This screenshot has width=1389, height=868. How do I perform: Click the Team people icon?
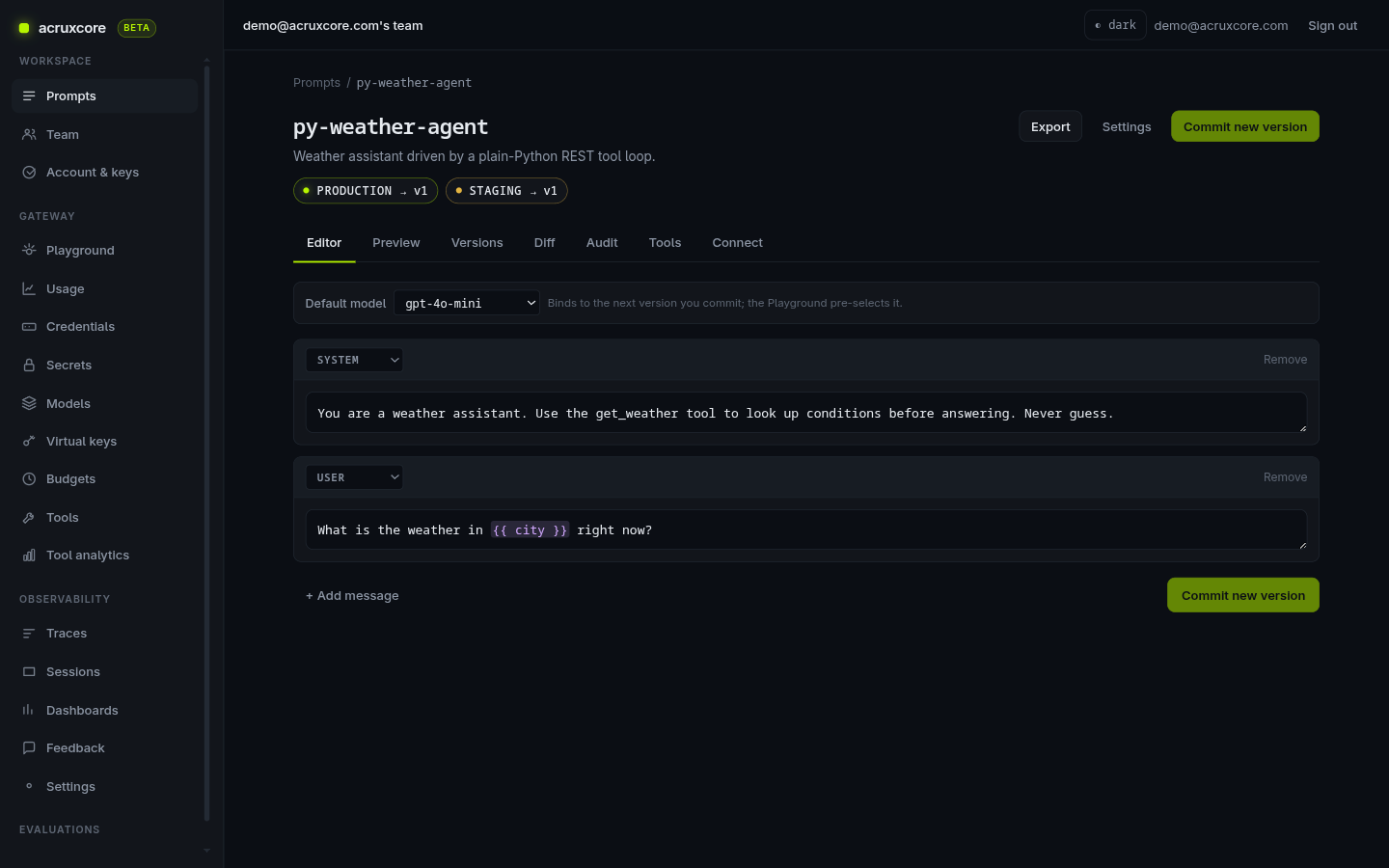click(x=29, y=134)
